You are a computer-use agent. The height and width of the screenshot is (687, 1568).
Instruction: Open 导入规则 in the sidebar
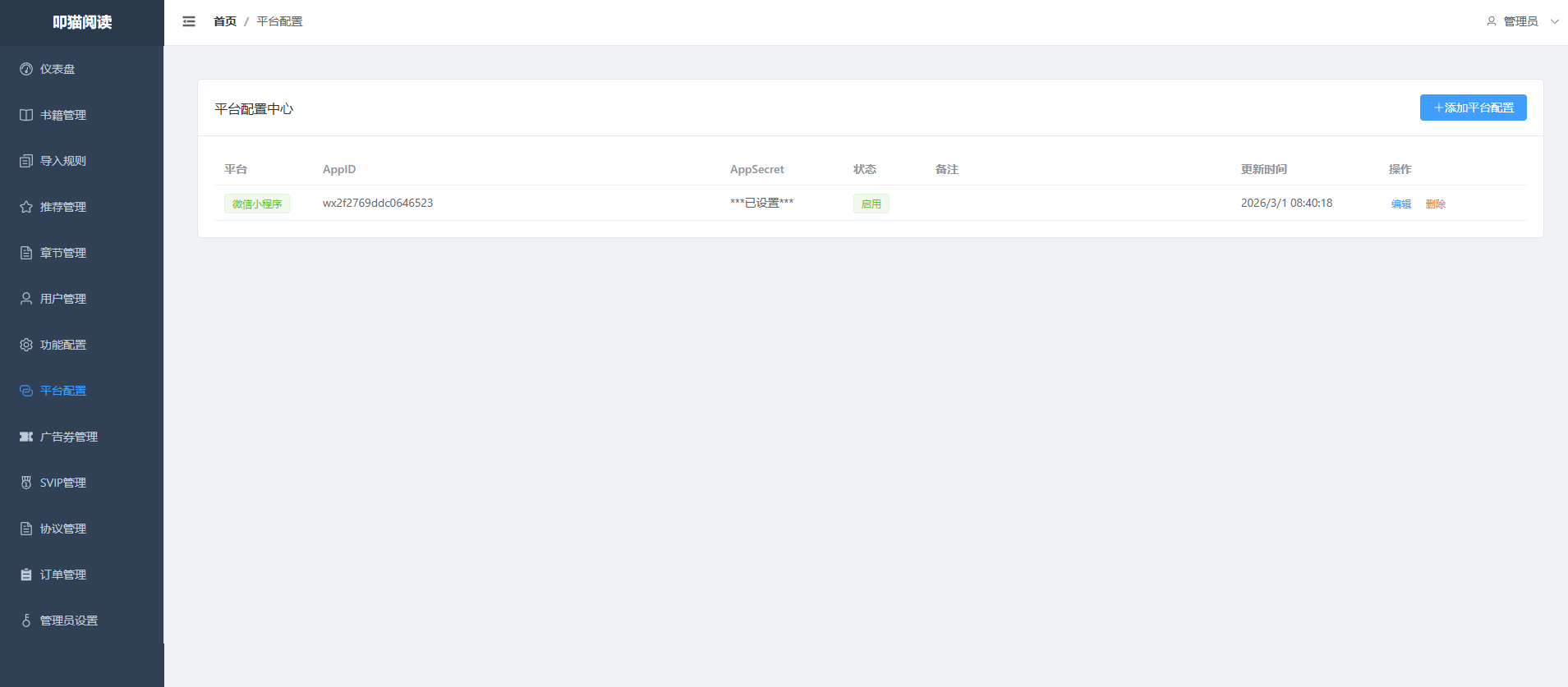(63, 161)
